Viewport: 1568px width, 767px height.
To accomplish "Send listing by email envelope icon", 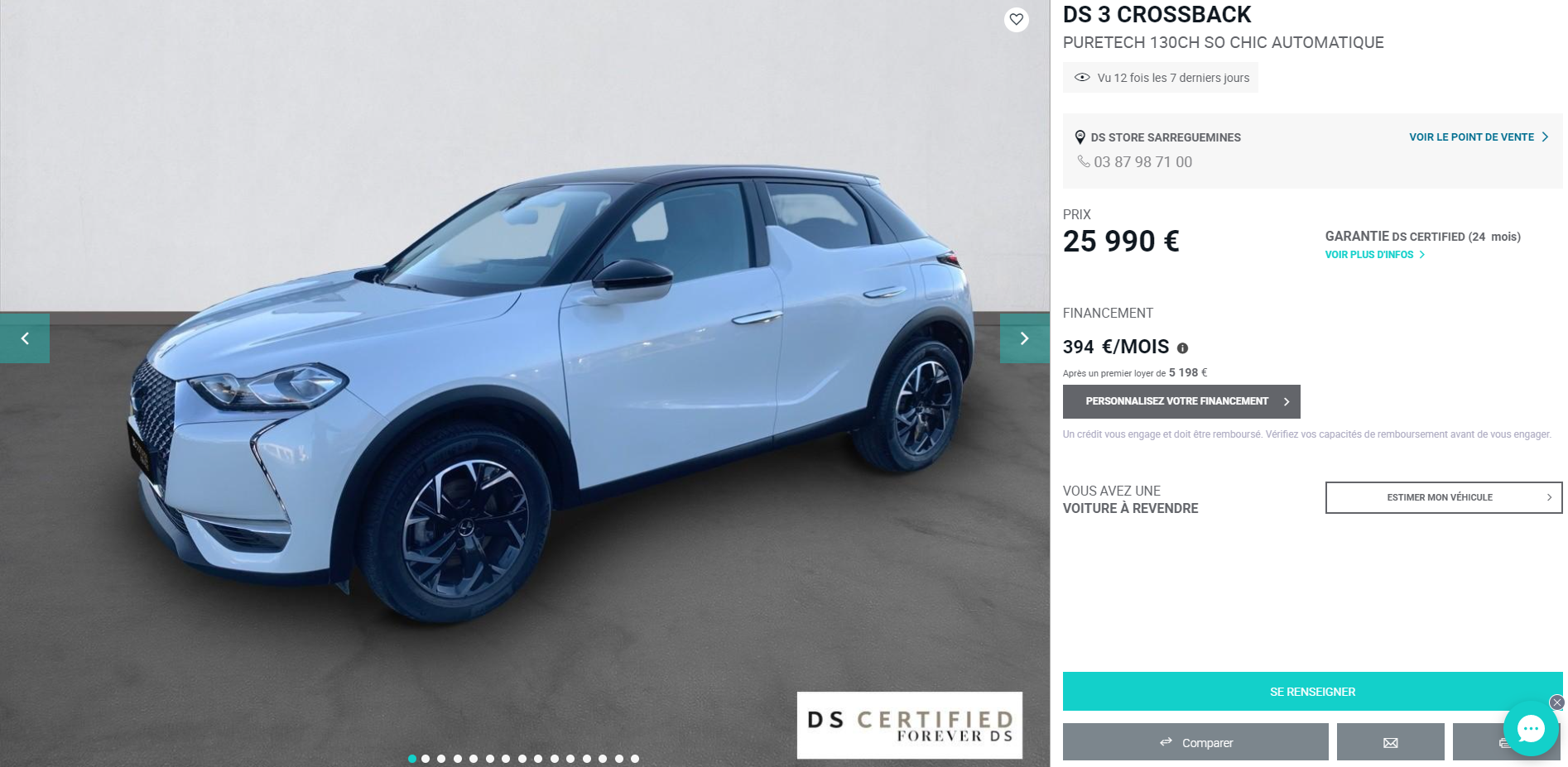I will [x=1390, y=742].
